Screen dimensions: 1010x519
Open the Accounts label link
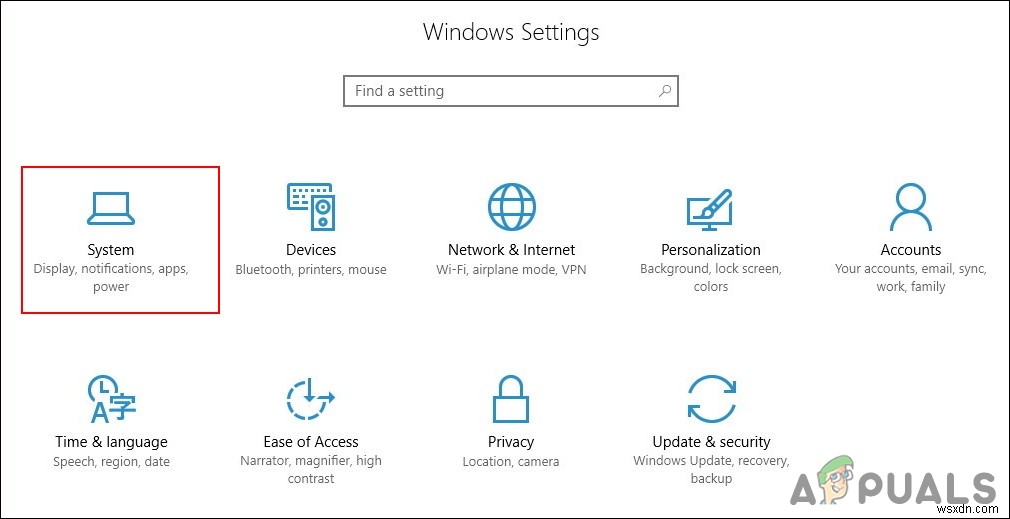point(911,250)
